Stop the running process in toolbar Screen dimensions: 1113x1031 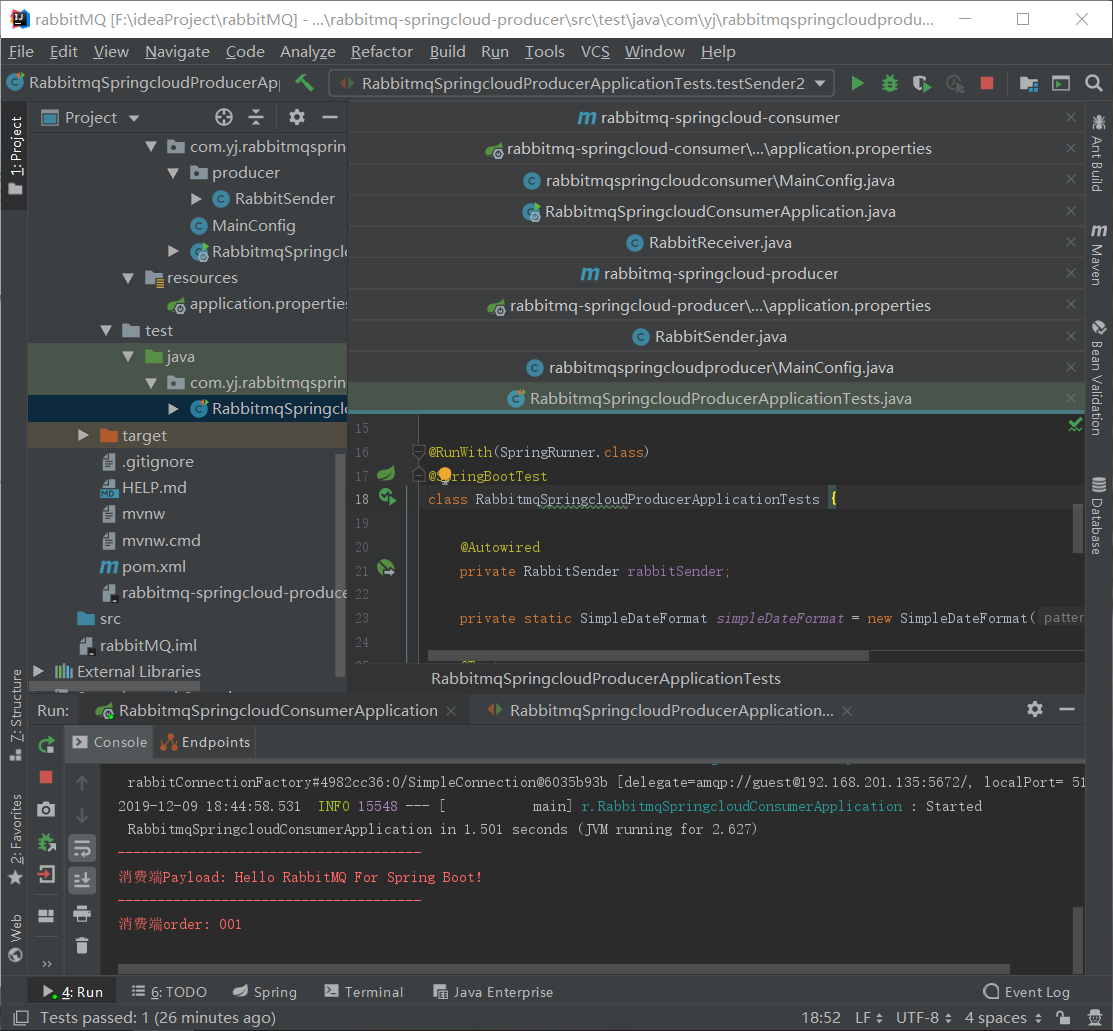pyautogui.click(x=987, y=83)
